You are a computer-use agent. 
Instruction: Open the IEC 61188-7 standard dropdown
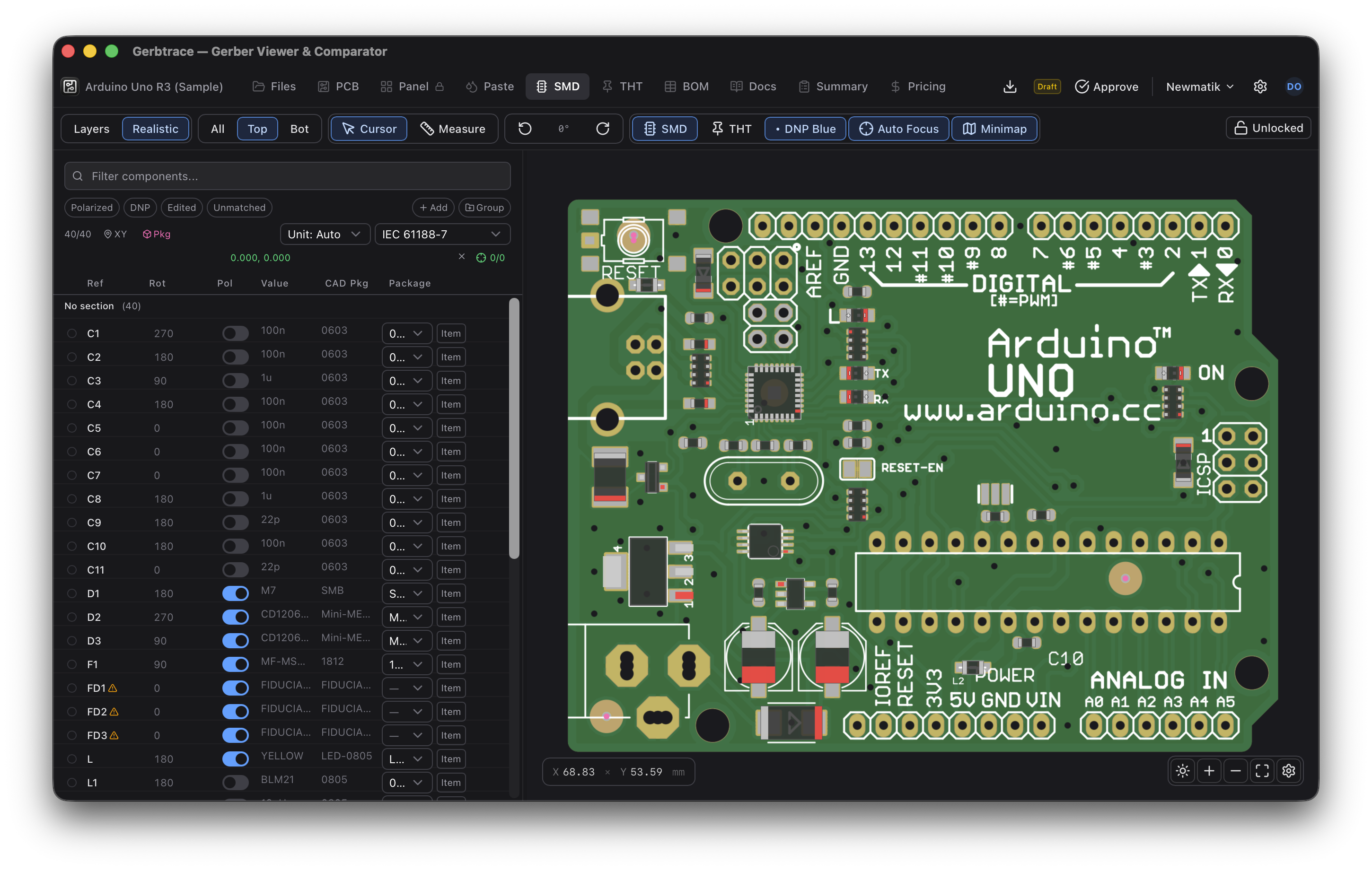[x=442, y=234]
